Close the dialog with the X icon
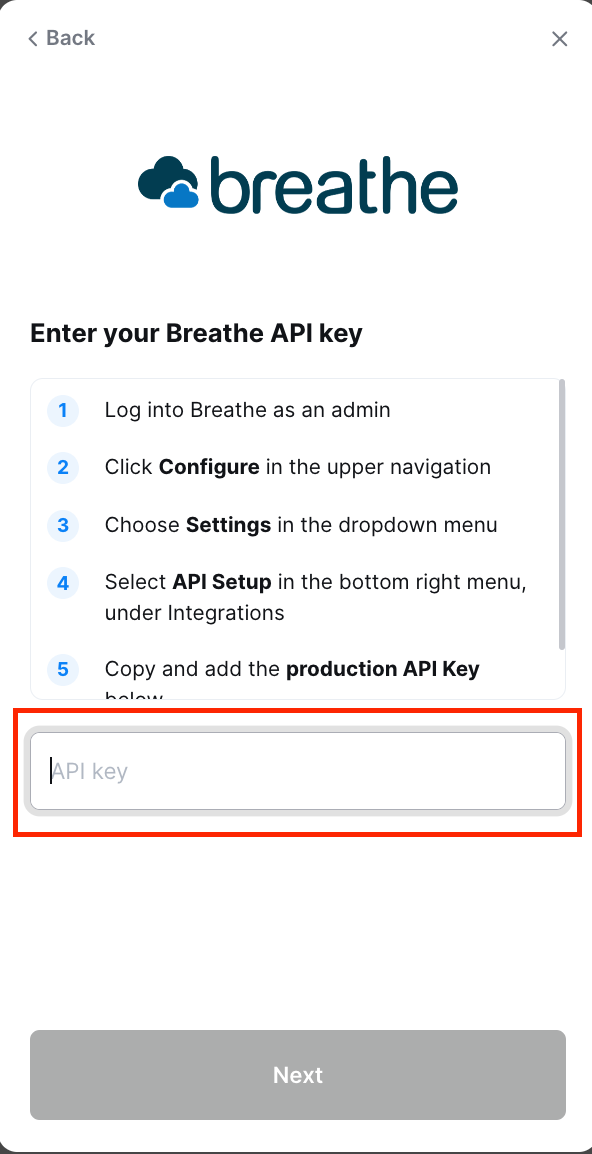 pyautogui.click(x=560, y=39)
